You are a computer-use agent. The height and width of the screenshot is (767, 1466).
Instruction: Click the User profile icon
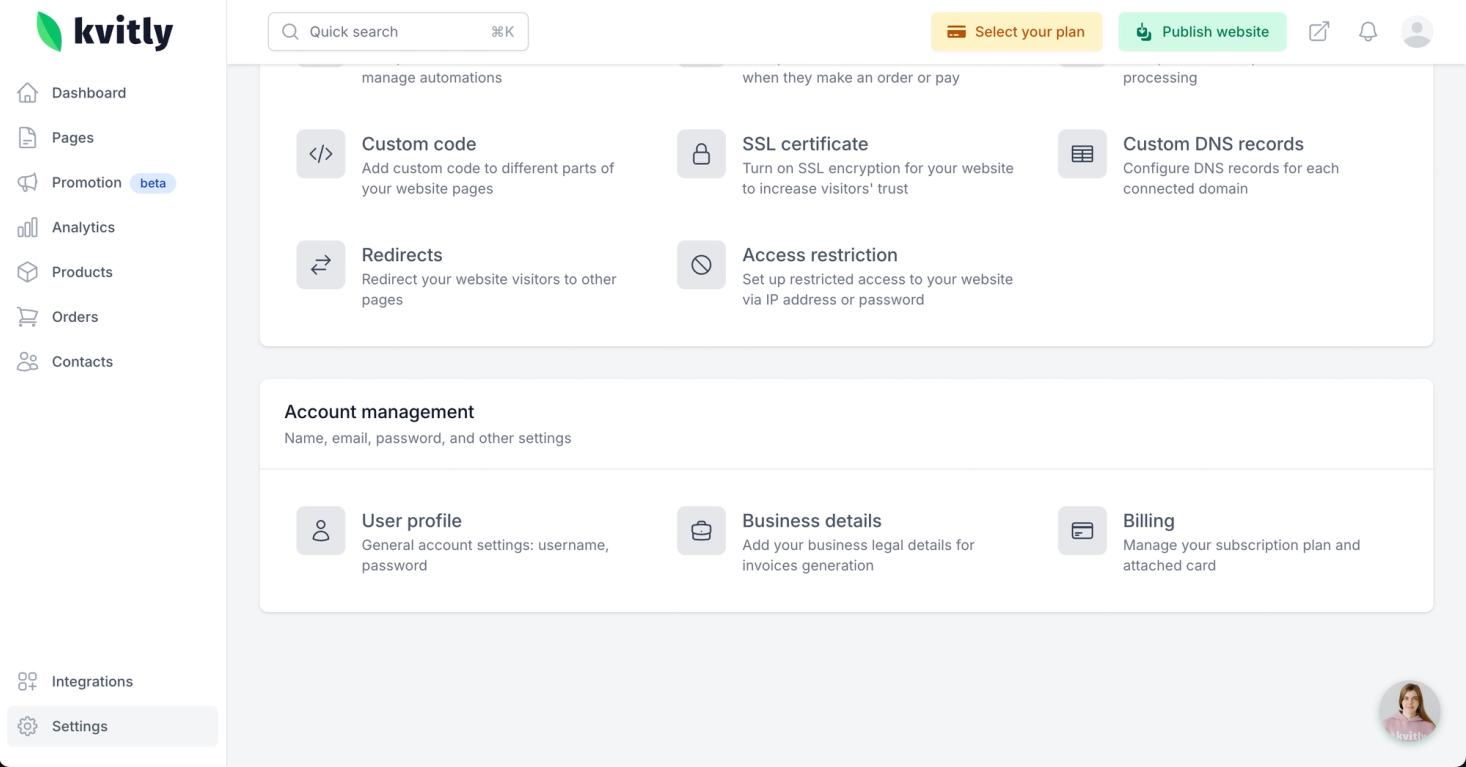coord(321,531)
